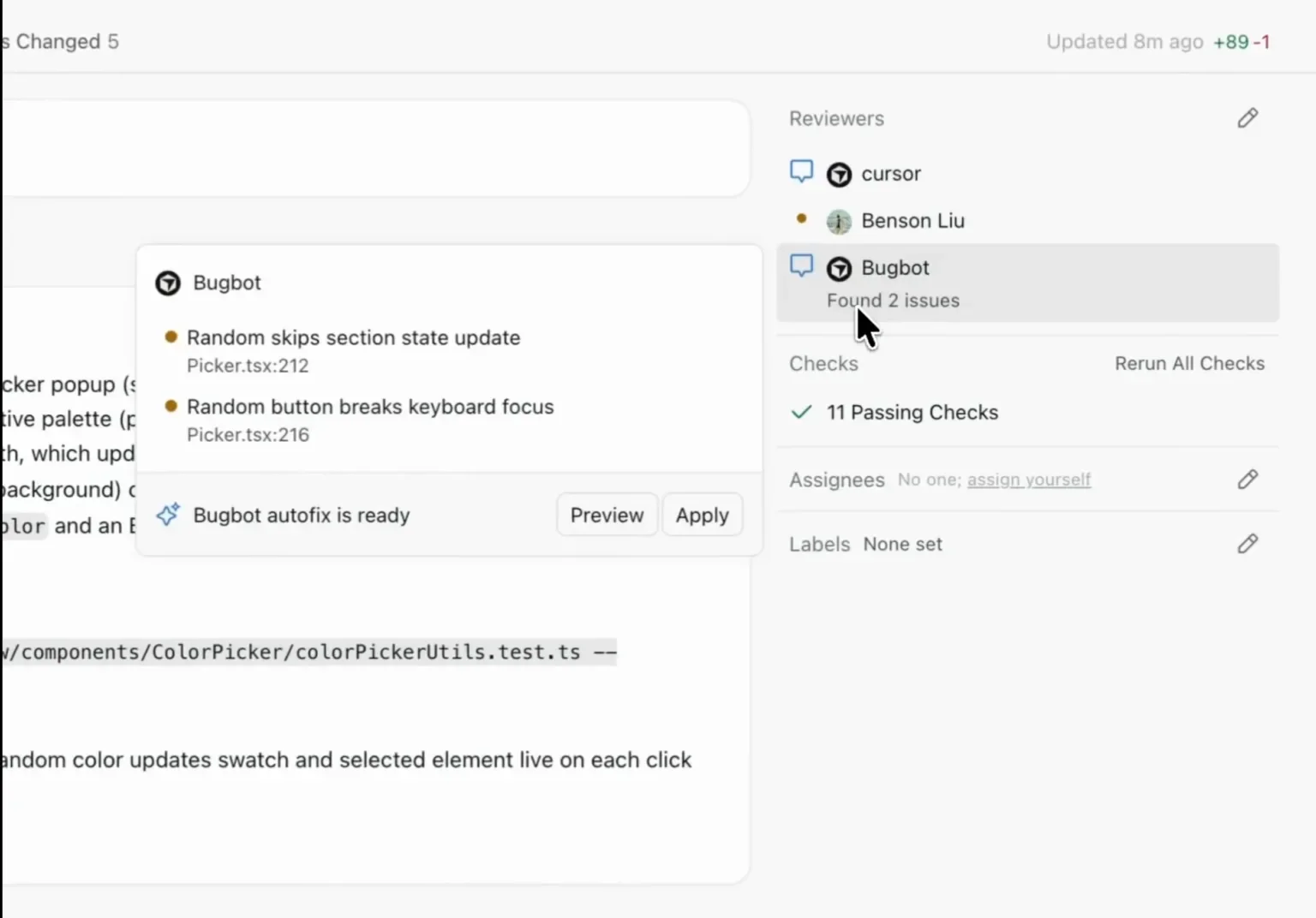Click the Benson Liu reviewer name
1316x918 pixels.
click(x=912, y=221)
